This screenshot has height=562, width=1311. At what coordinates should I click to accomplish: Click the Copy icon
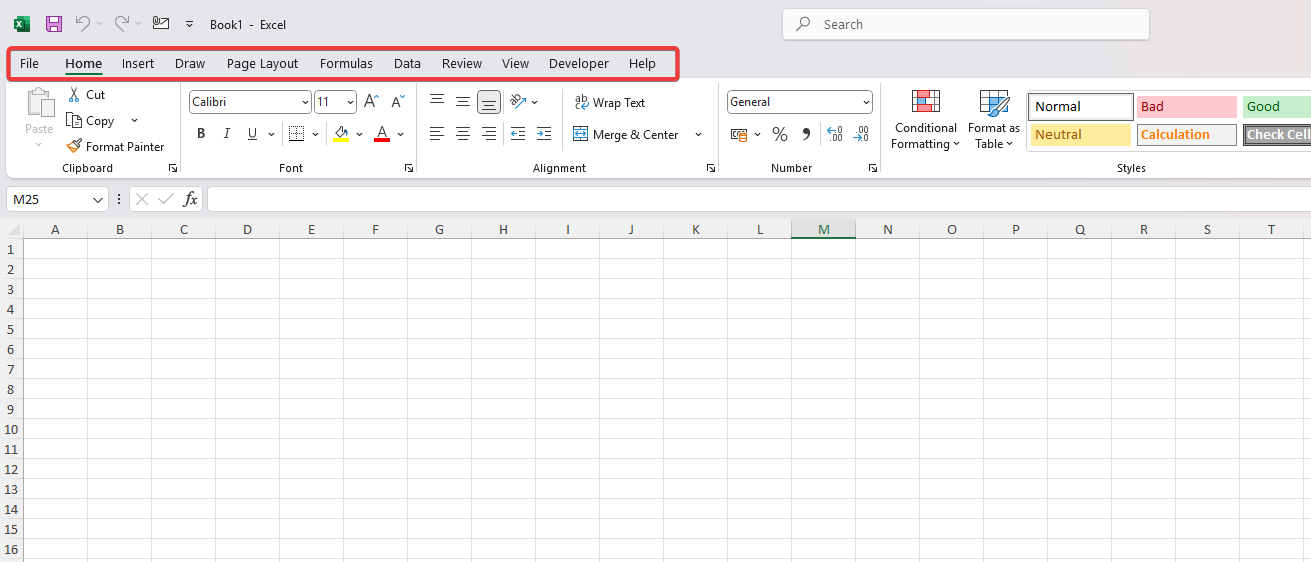[x=74, y=120]
